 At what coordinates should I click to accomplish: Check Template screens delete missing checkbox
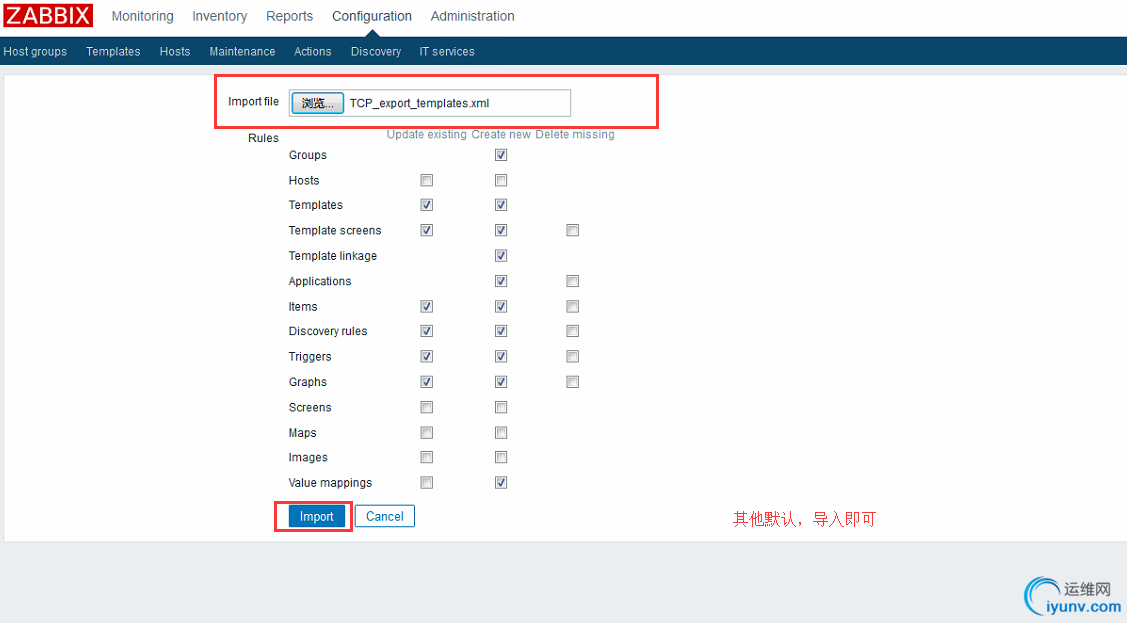(x=572, y=231)
